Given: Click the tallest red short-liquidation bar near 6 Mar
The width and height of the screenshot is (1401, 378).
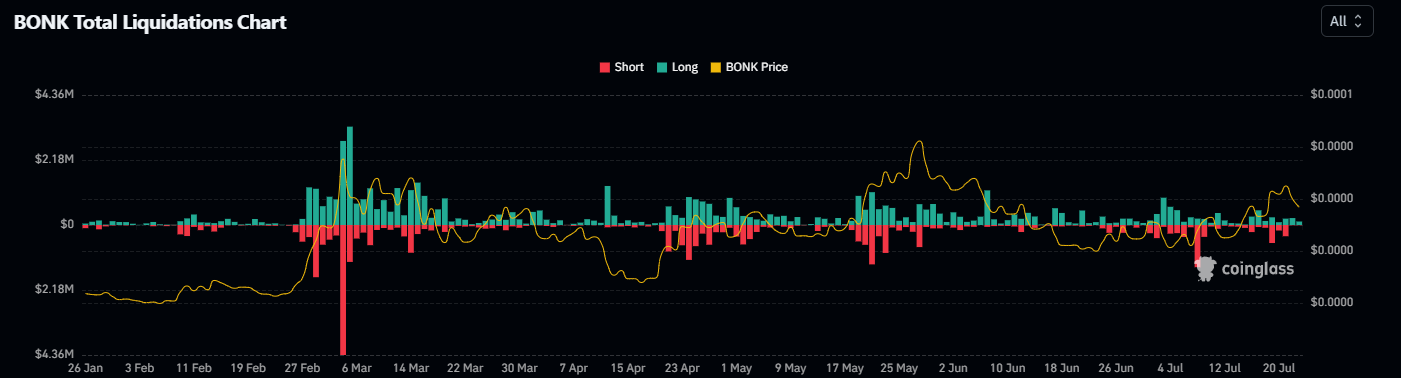Looking at the screenshot, I should 343,290.
